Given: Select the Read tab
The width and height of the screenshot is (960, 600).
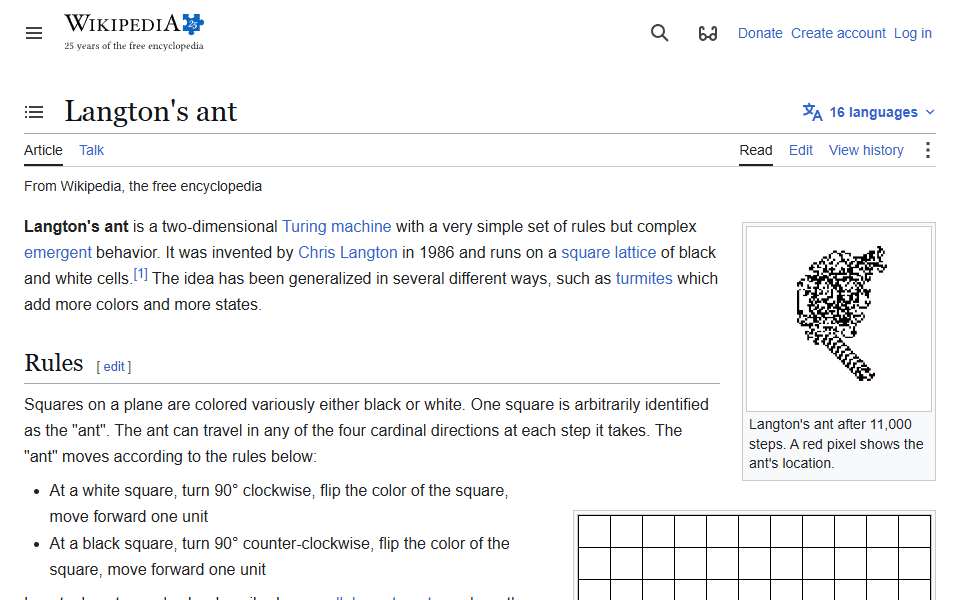Looking at the screenshot, I should (x=756, y=151).
